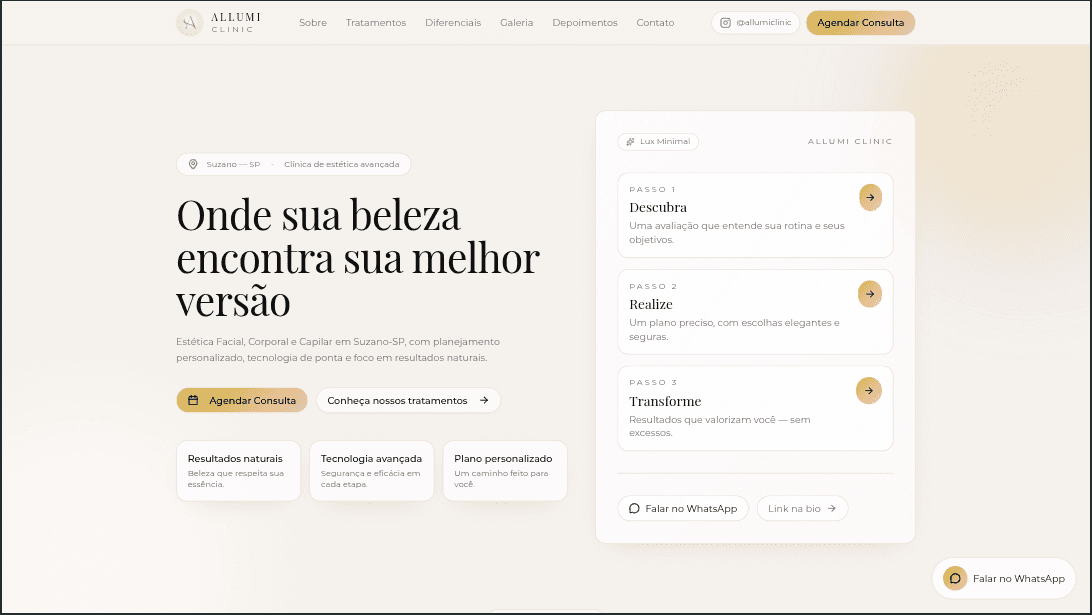
Task: Click the Plano personalizado info card
Action: [505, 470]
